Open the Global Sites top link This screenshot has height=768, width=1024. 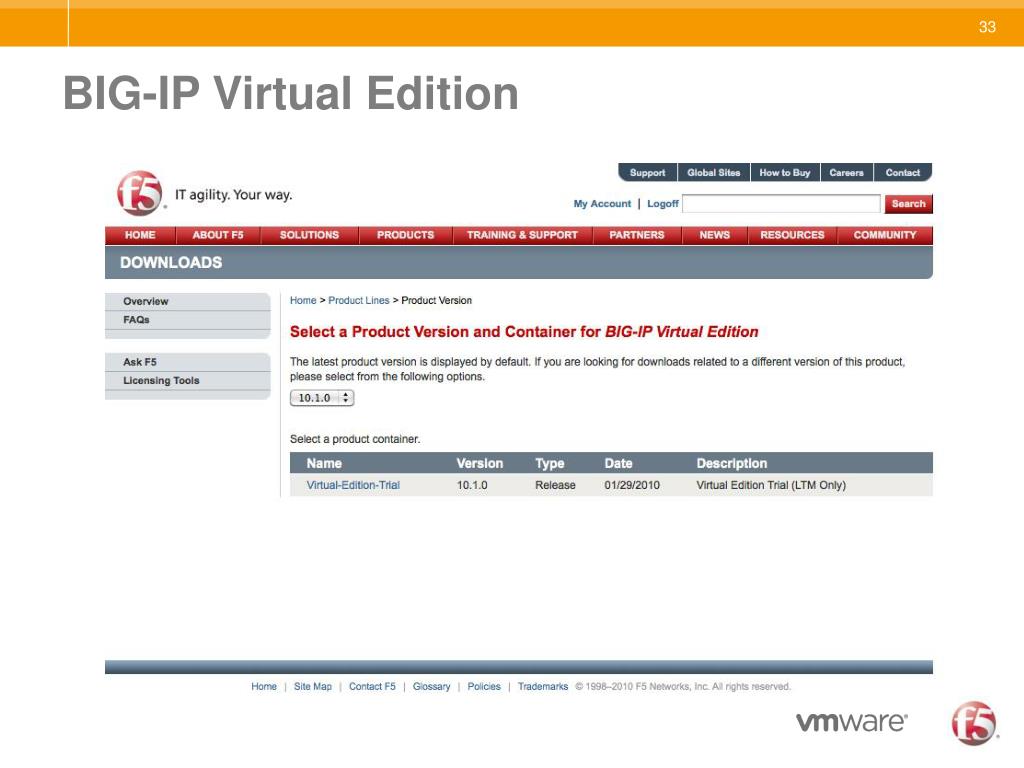(714, 172)
